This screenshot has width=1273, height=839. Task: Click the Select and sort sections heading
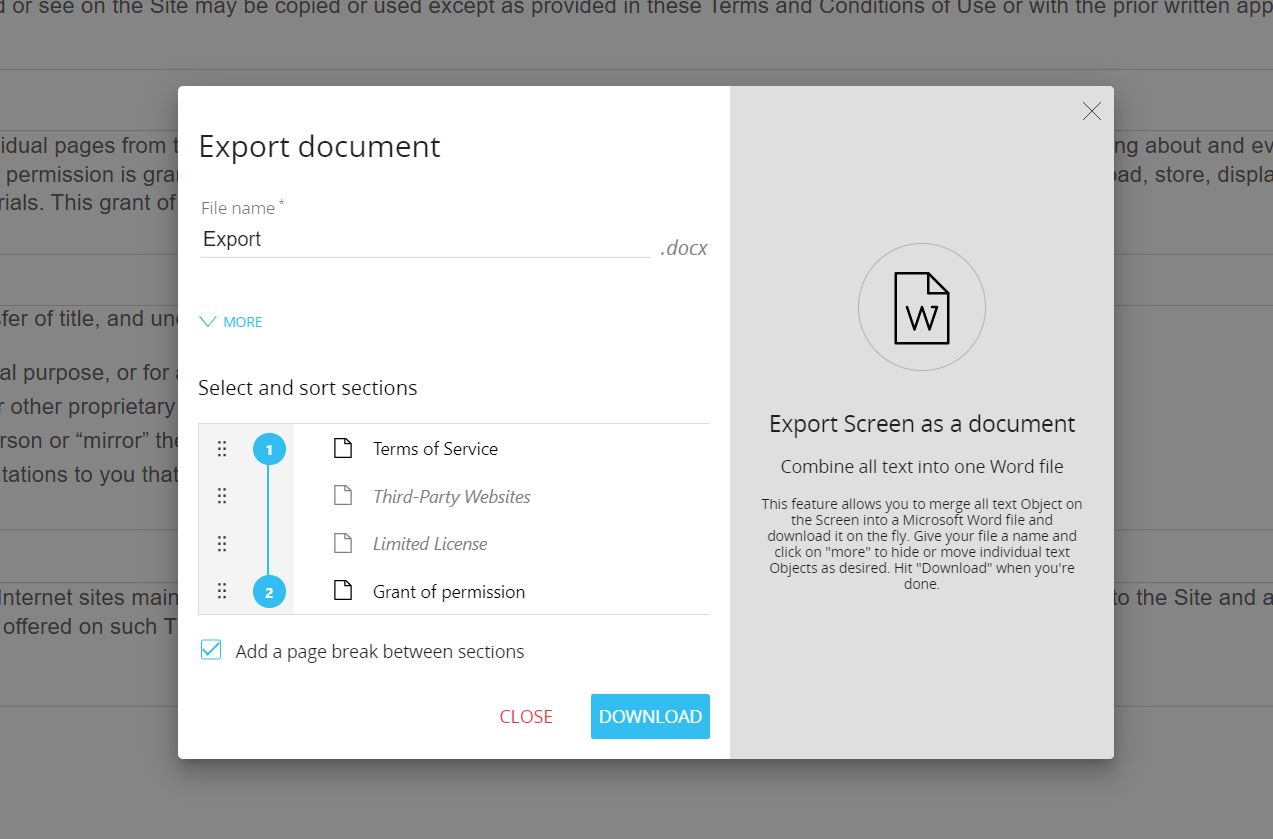pyautogui.click(x=308, y=387)
